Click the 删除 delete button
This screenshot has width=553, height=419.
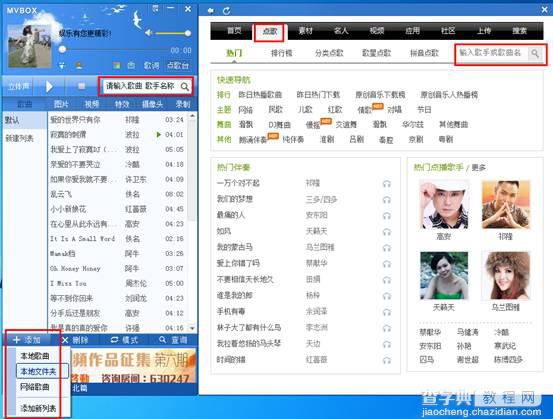pos(75,340)
